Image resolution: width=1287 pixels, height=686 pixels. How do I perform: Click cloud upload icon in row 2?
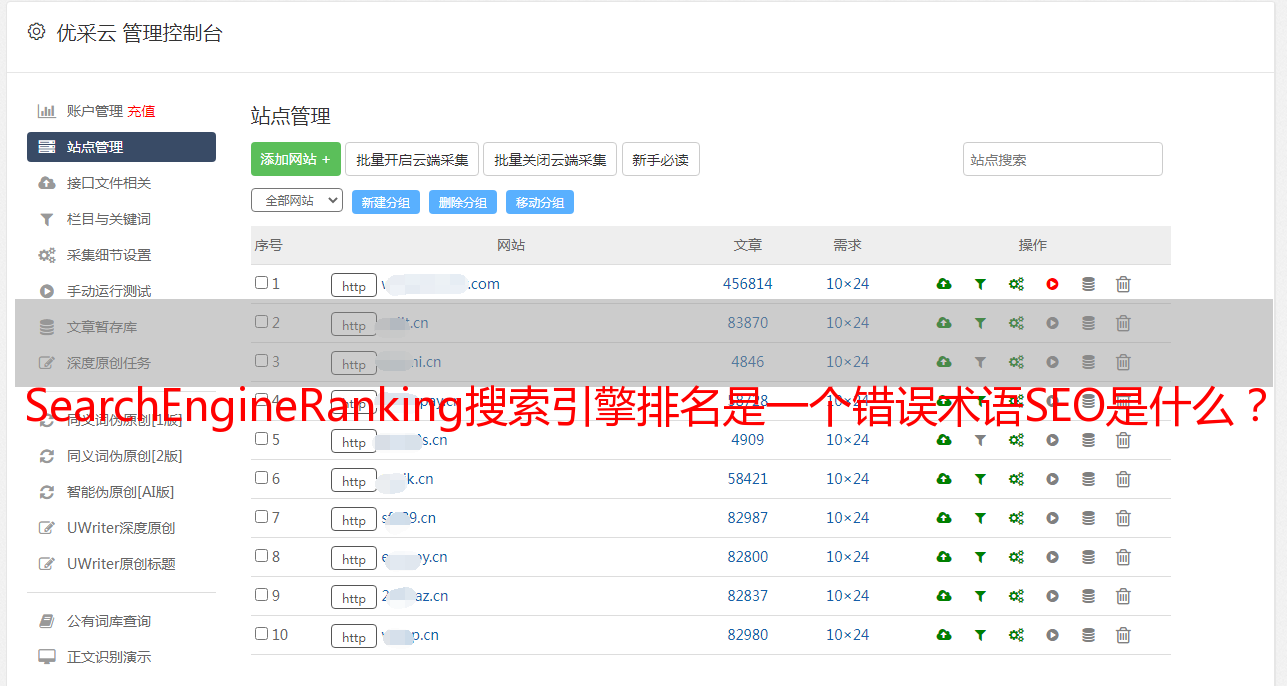(944, 323)
